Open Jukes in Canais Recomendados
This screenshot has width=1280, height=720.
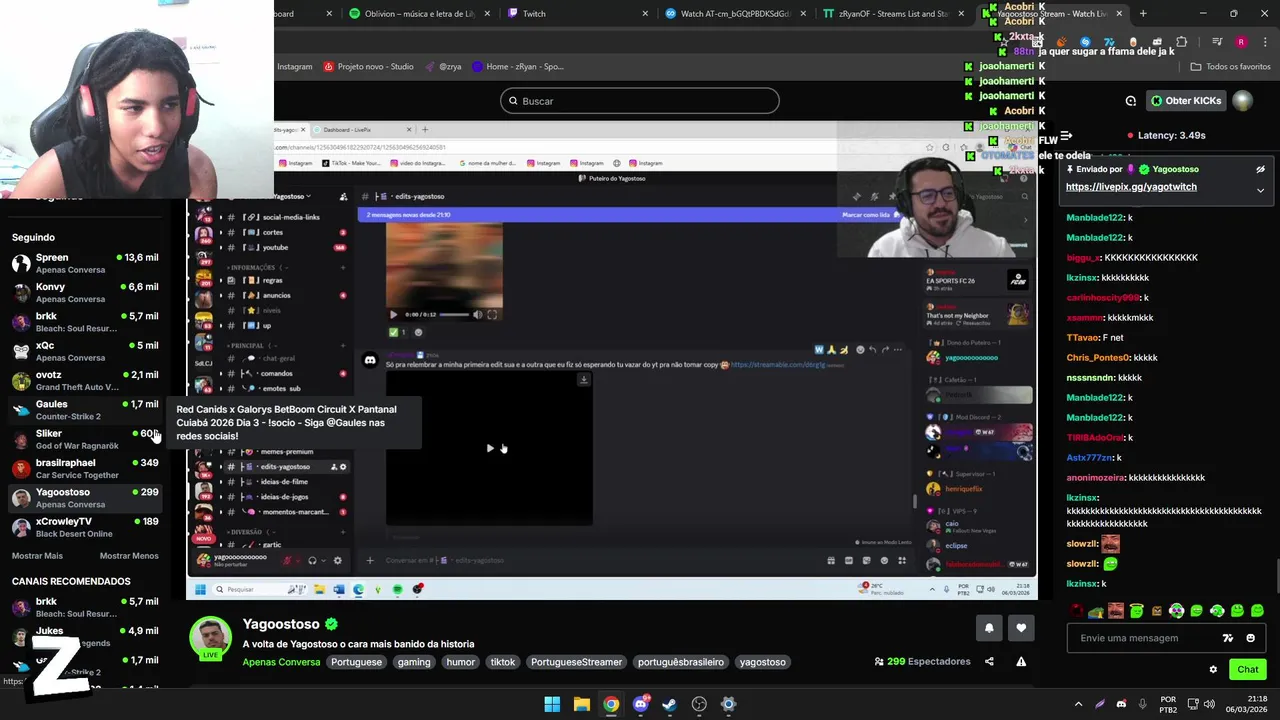coord(85,636)
